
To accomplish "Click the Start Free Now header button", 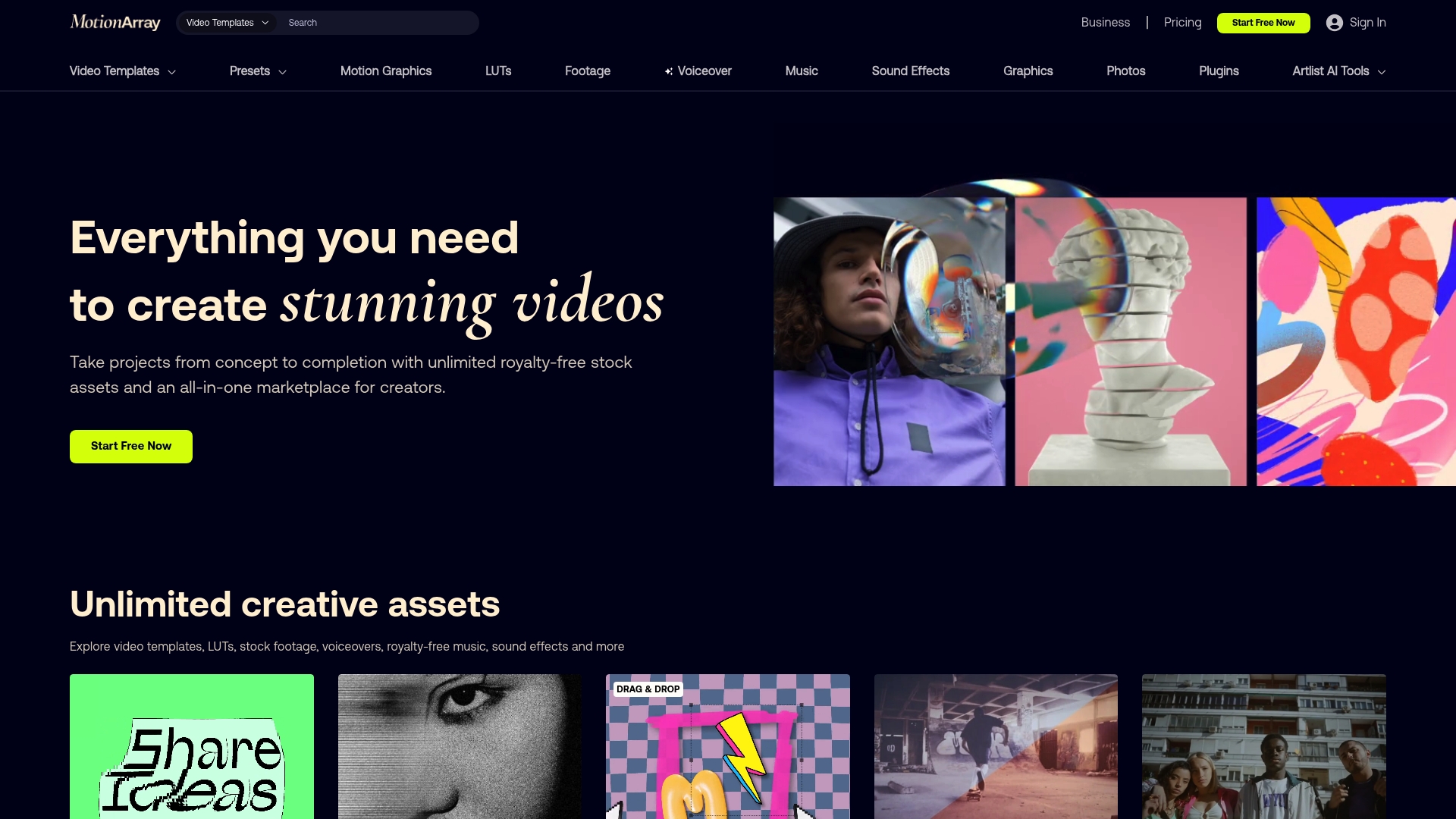I will [x=1263, y=23].
